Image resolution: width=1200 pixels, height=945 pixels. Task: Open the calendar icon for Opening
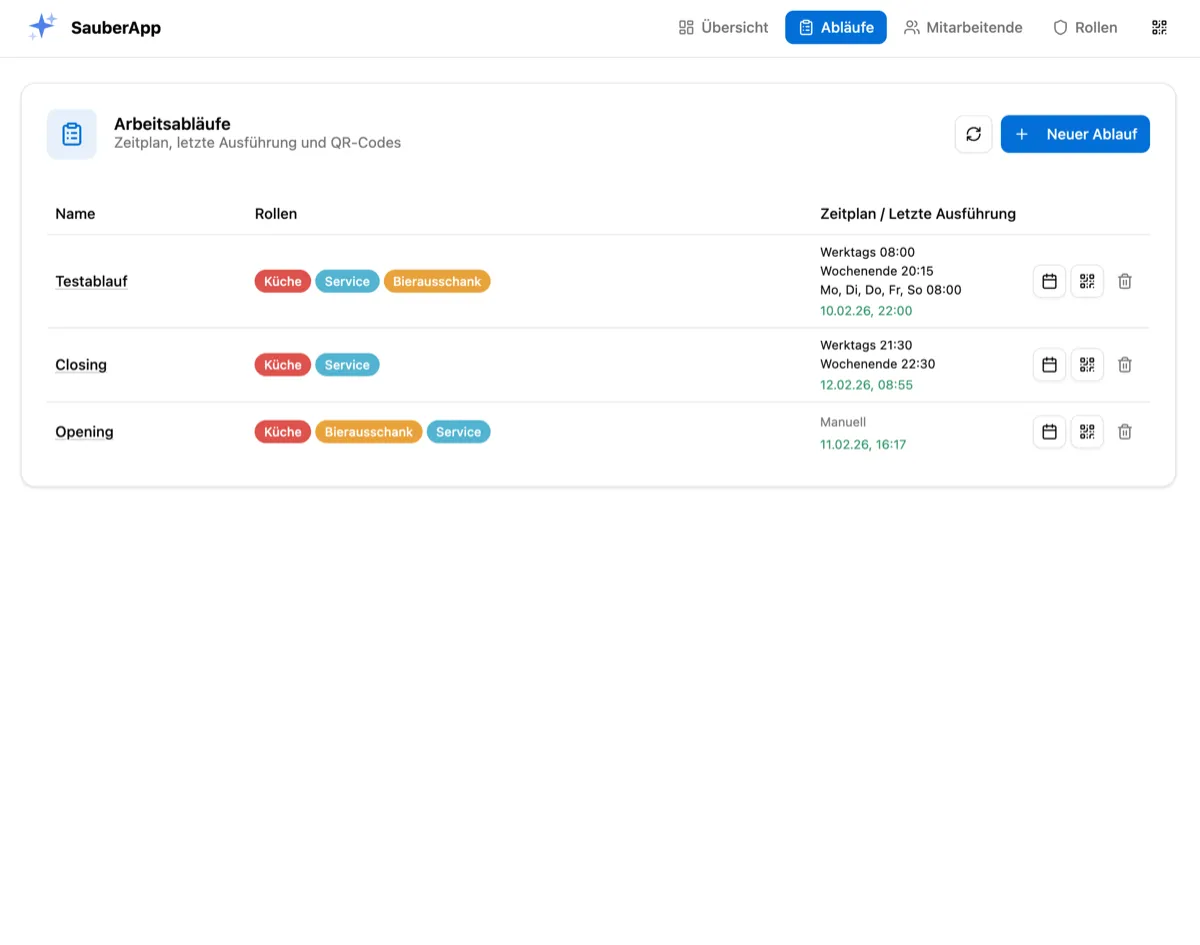[x=1048, y=431]
